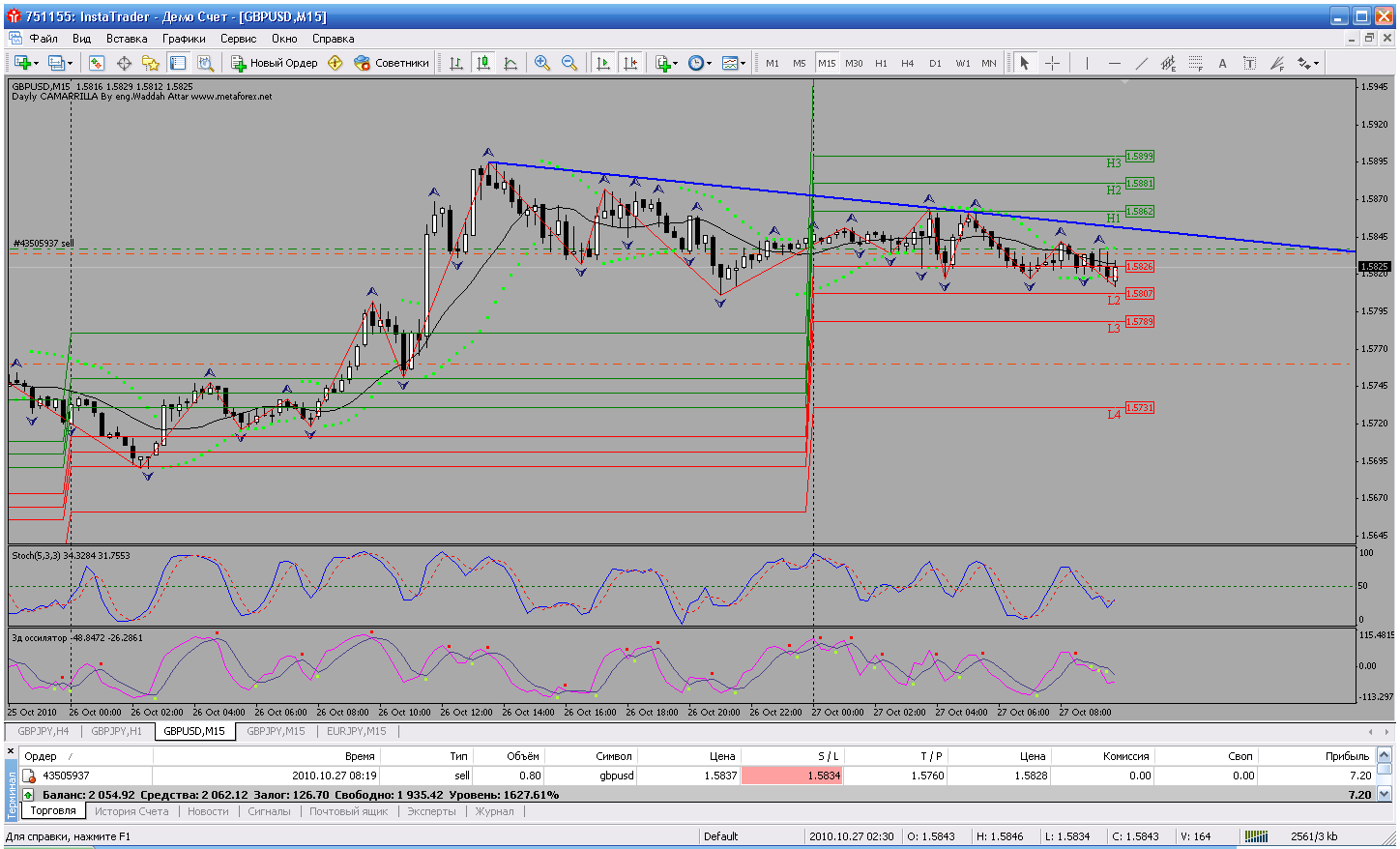Click the Новый Ордер button
Viewport: 1400px width, 849px height.
pyautogui.click(x=275, y=63)
